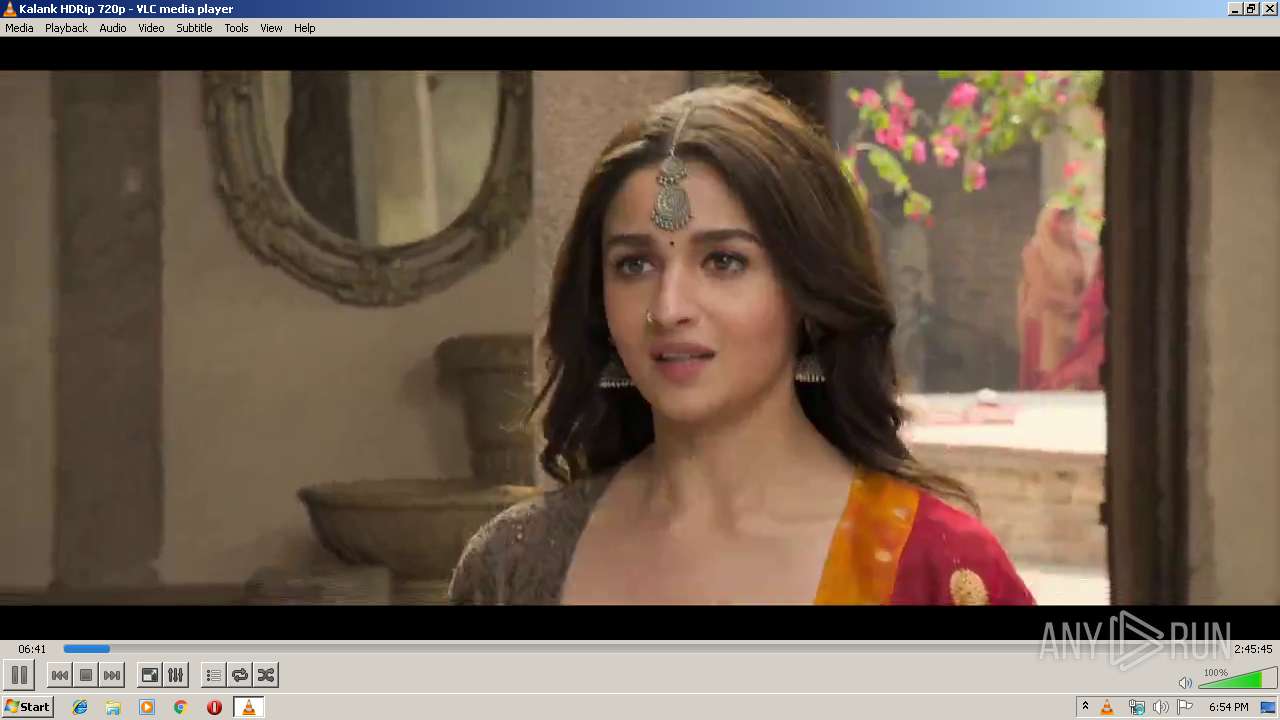Toggle fullscreen video mode
Viewport: 1280px width, 720px height.
[x=149, y=675]
